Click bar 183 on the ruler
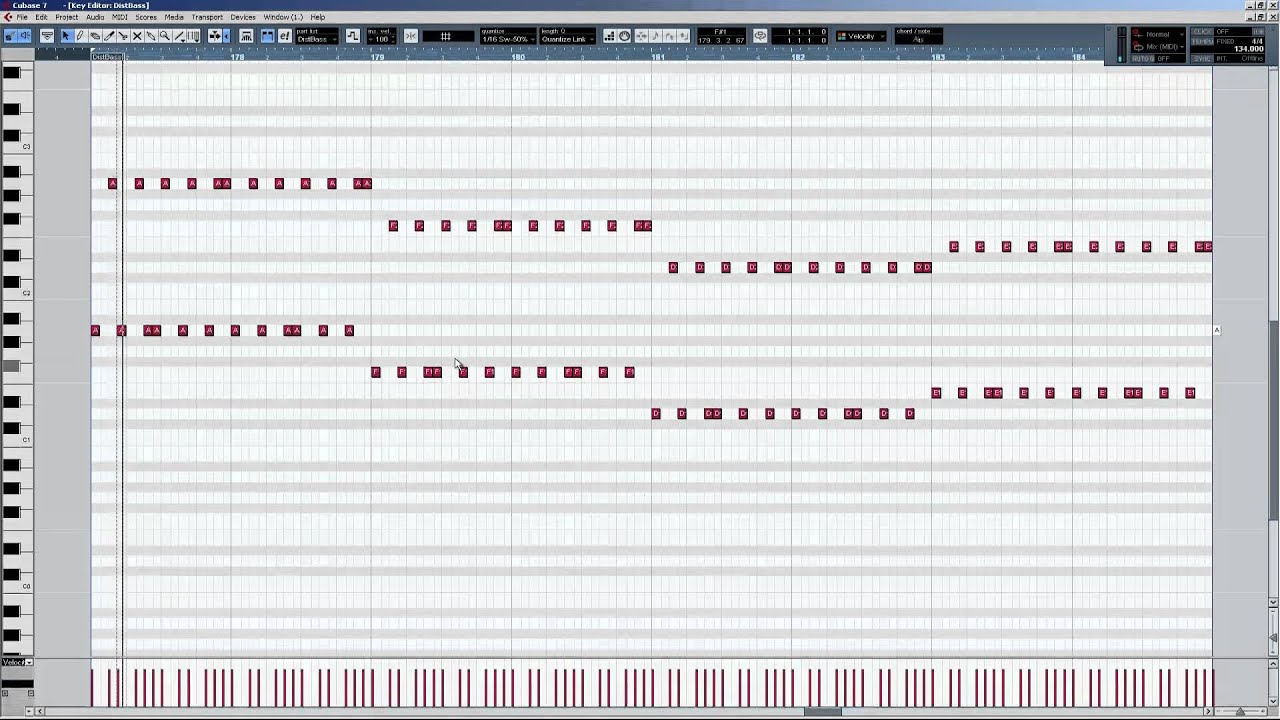 click(x=938, y=57)
